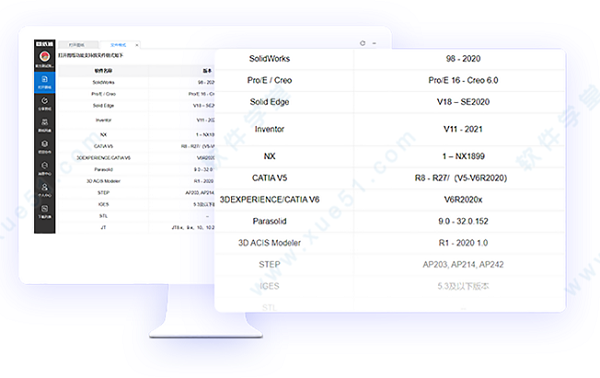Select the blue active tab label
Image resolution: width=600 pixels, height=378 pixels.
(x=118, y=45)
